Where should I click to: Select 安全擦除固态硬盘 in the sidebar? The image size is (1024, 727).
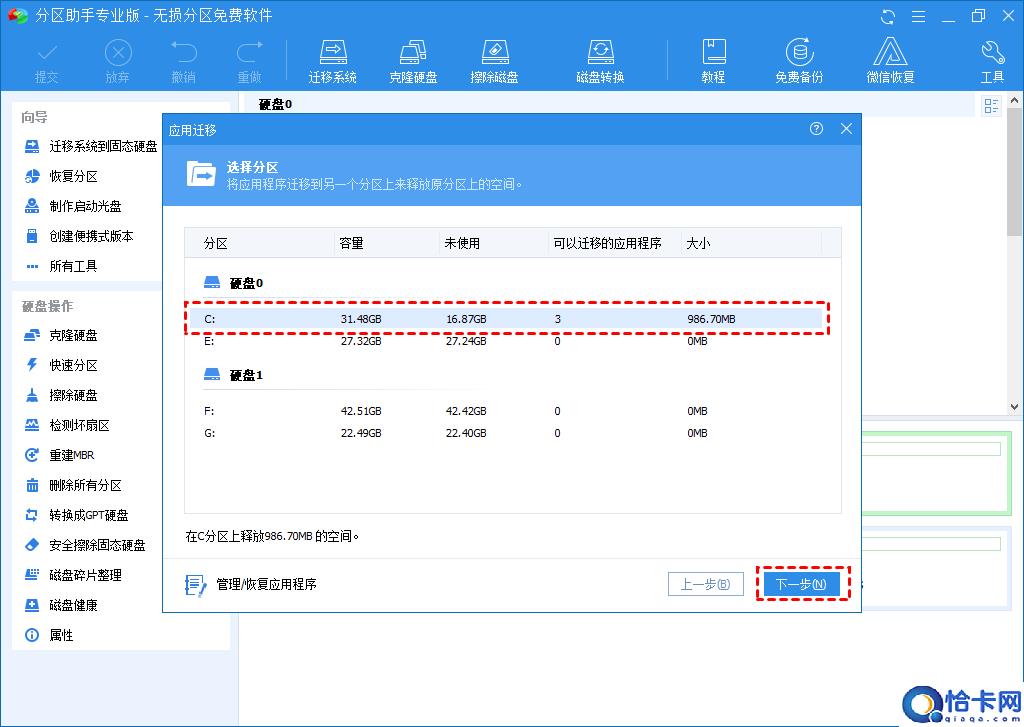coord(84,545)
